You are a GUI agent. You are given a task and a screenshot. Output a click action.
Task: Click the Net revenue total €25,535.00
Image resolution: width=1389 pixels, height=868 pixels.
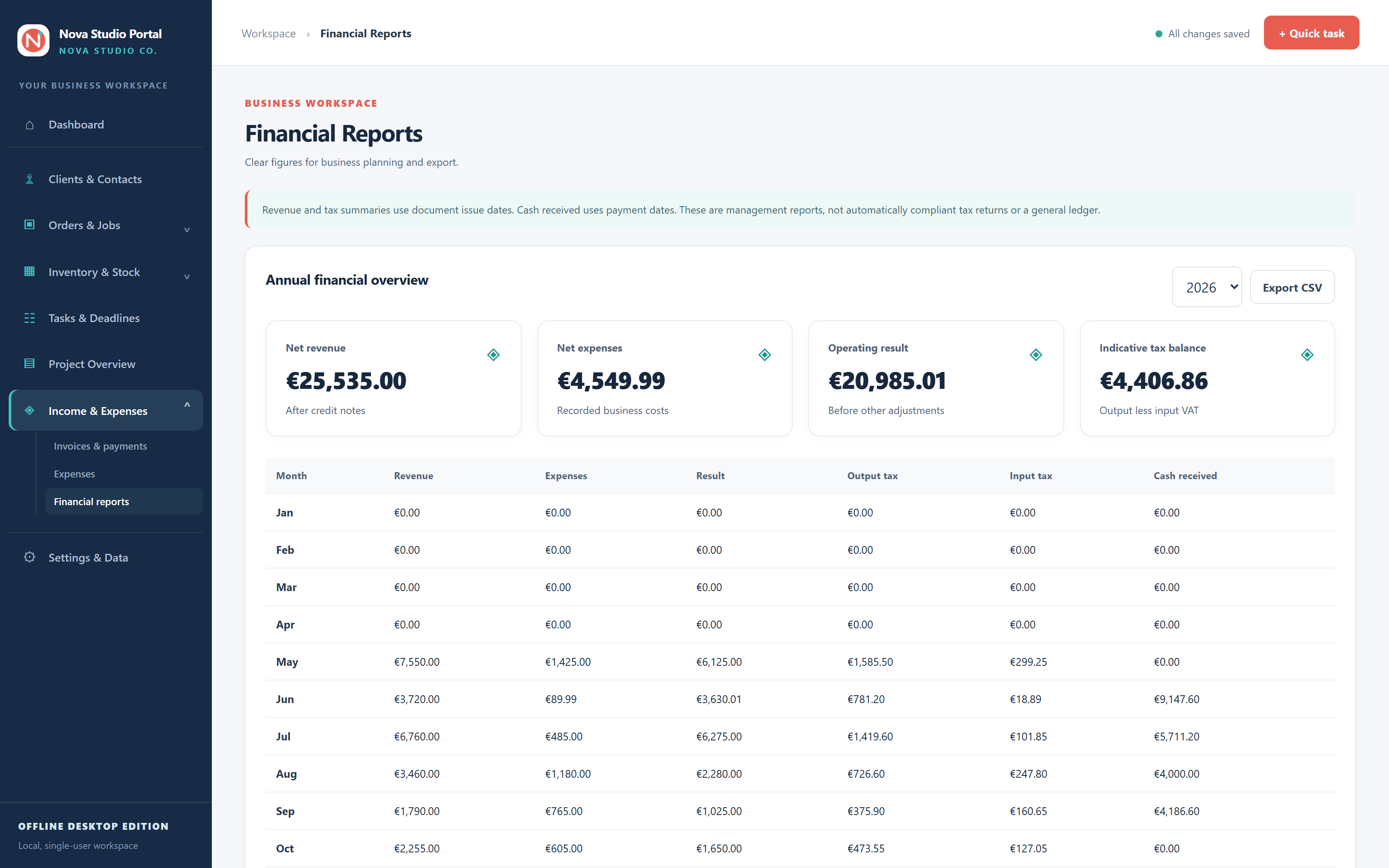coord(346,381)
